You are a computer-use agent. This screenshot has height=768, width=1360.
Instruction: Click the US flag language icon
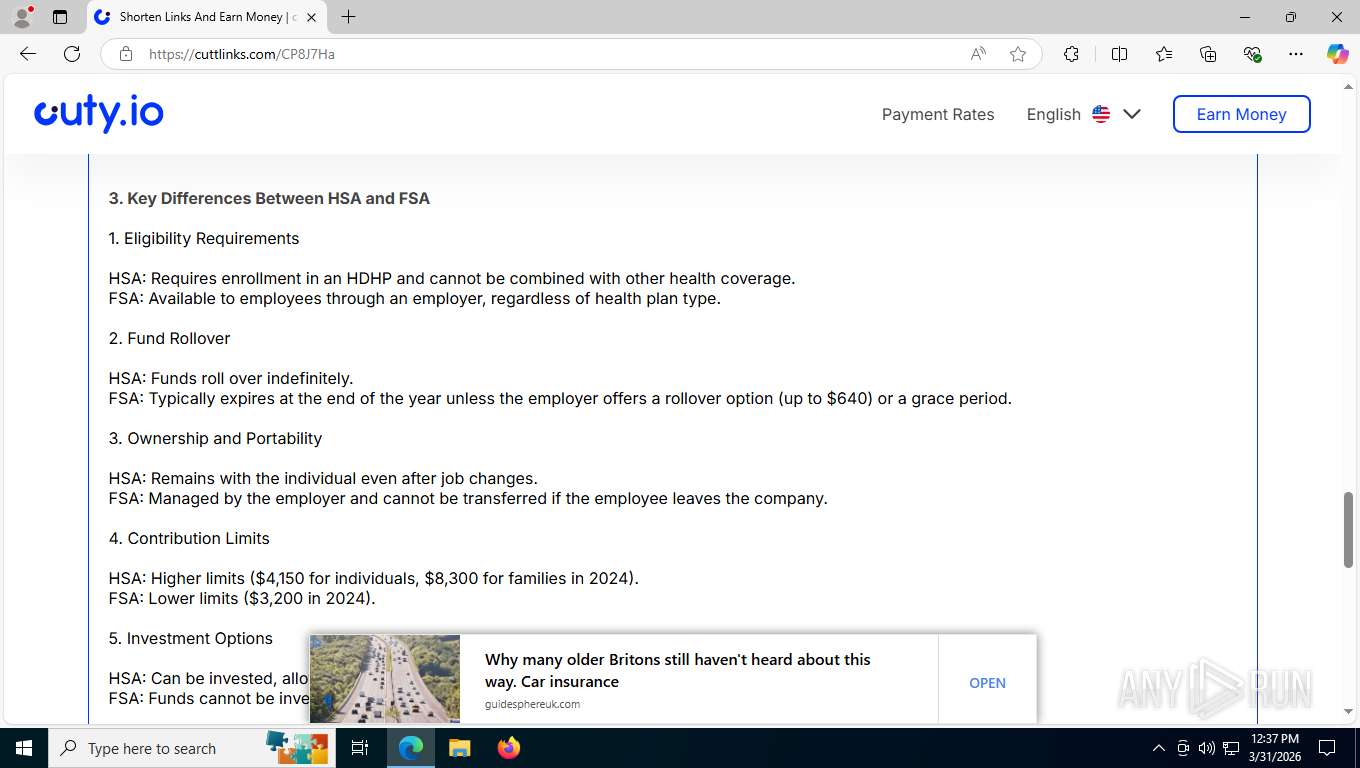[x=1101, y=114]
